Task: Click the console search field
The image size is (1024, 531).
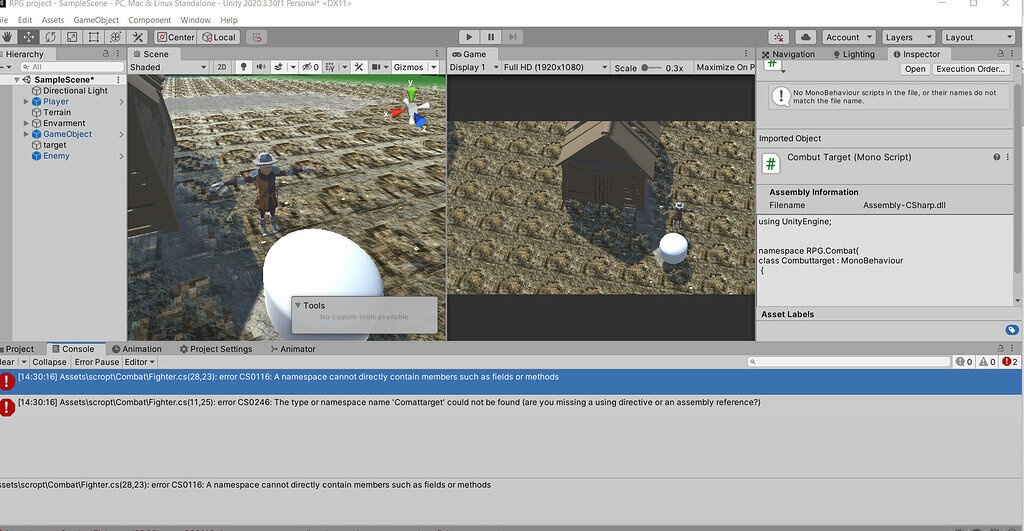Action: point(849,361)
